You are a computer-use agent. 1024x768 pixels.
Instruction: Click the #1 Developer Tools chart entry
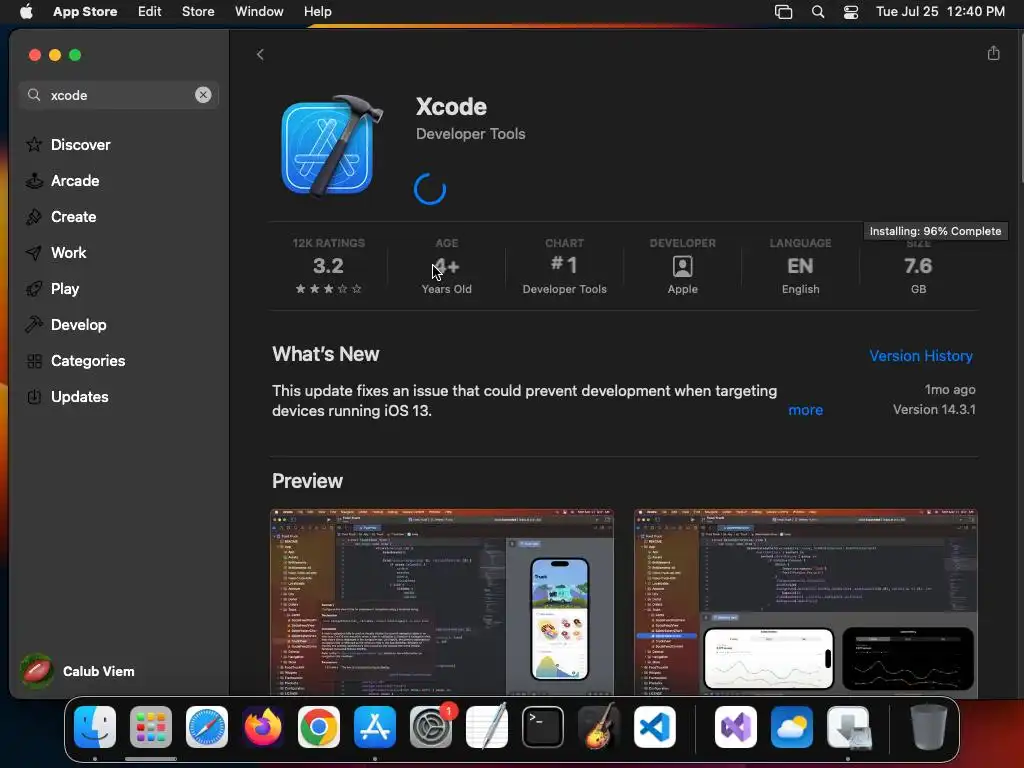pos(564,266)
